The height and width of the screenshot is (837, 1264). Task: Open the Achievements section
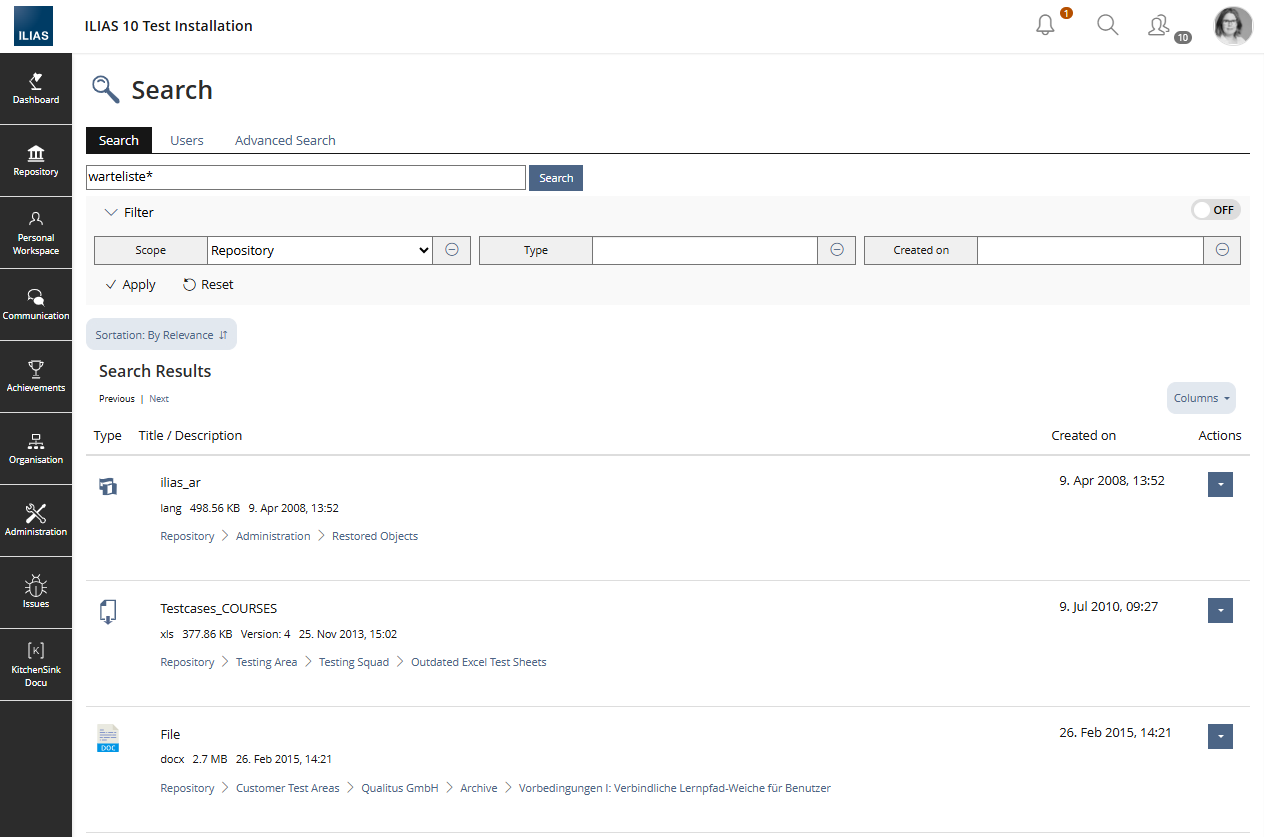click(x=36, y=376)
